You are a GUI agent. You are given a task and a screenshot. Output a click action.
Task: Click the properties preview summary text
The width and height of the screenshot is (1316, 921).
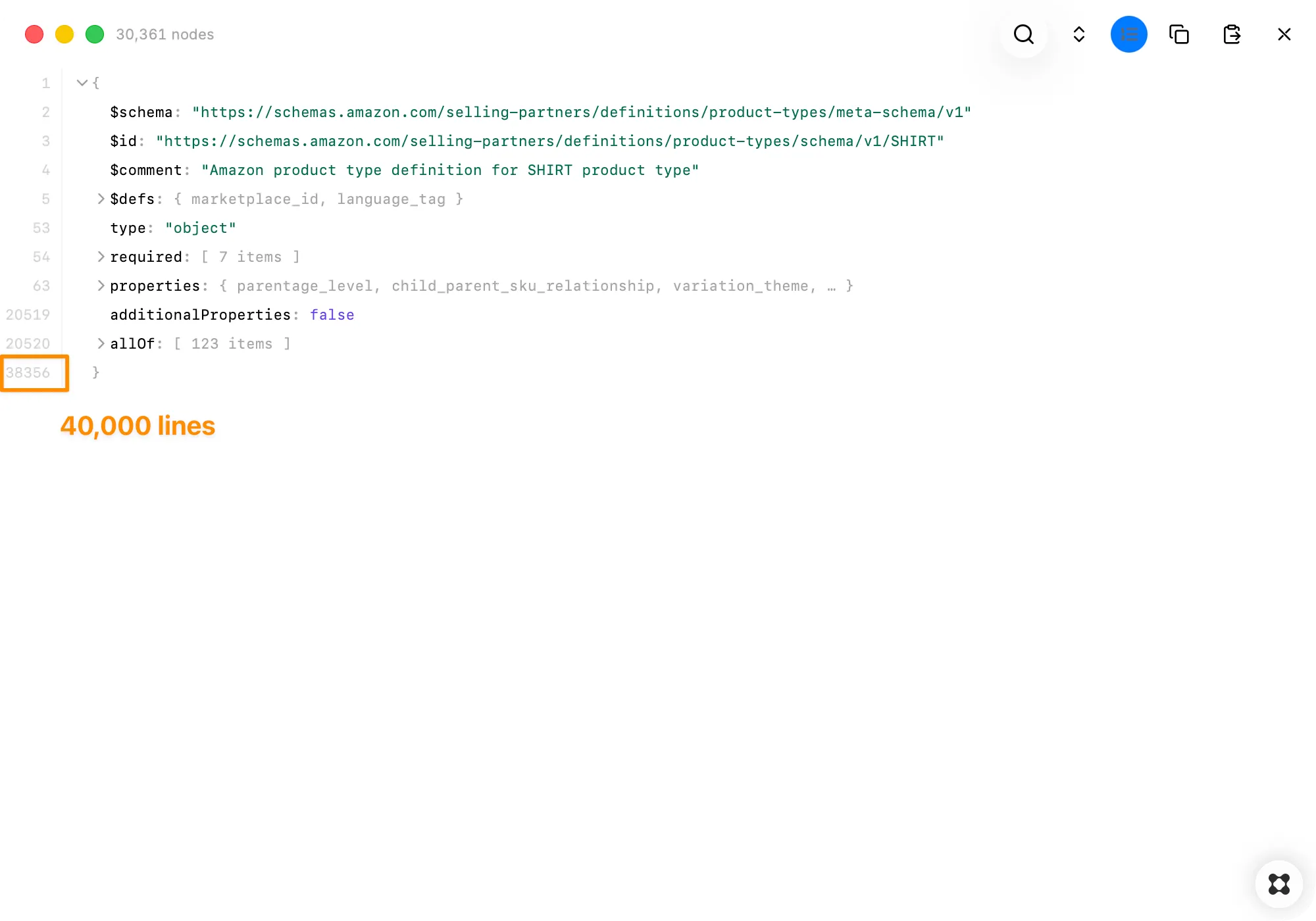[536, 286]
